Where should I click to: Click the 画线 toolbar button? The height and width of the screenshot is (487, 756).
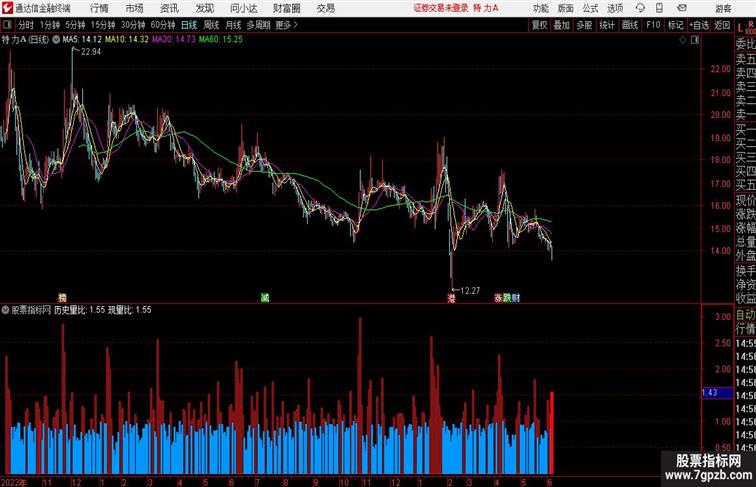pyautogui.click(x=630, y=25)
